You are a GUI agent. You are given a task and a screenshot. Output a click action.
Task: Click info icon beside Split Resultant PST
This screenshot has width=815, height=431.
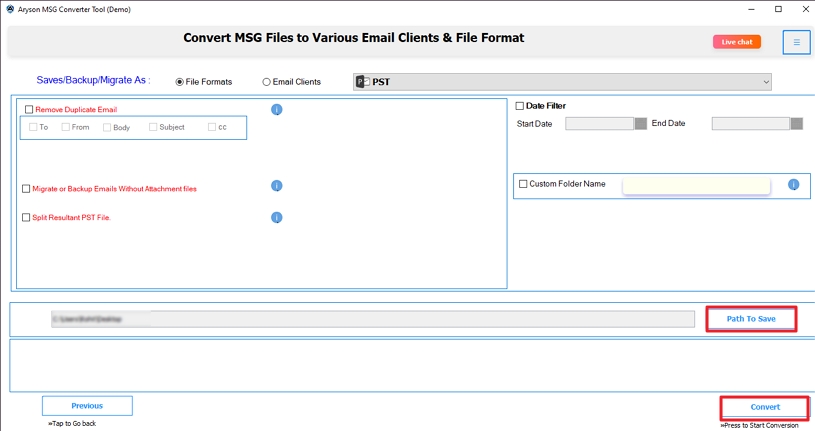pyautogui.click(x=277, y=217)
